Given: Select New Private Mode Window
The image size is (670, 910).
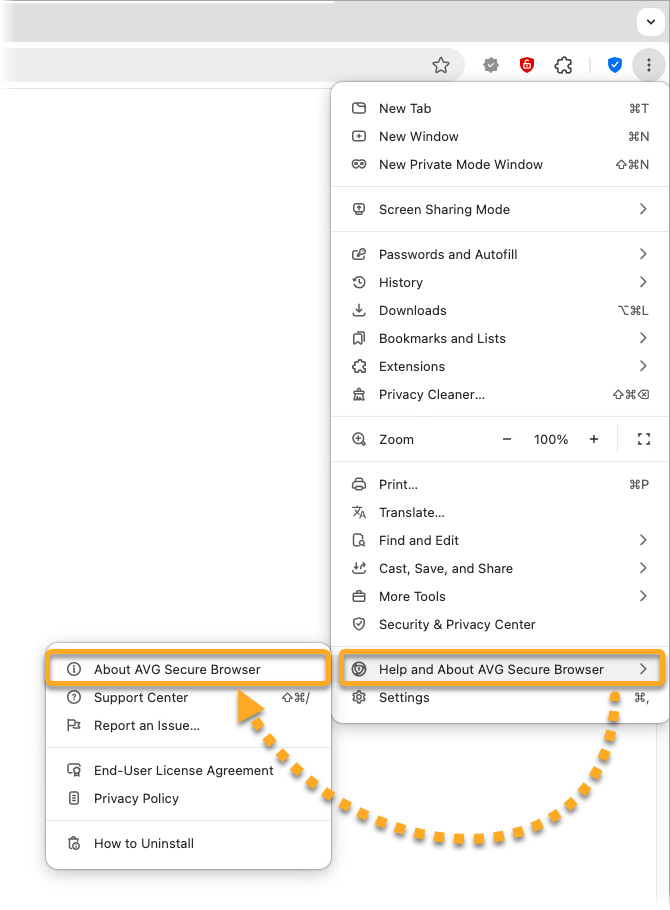Looking at the screenshot, I should (460, 164).
